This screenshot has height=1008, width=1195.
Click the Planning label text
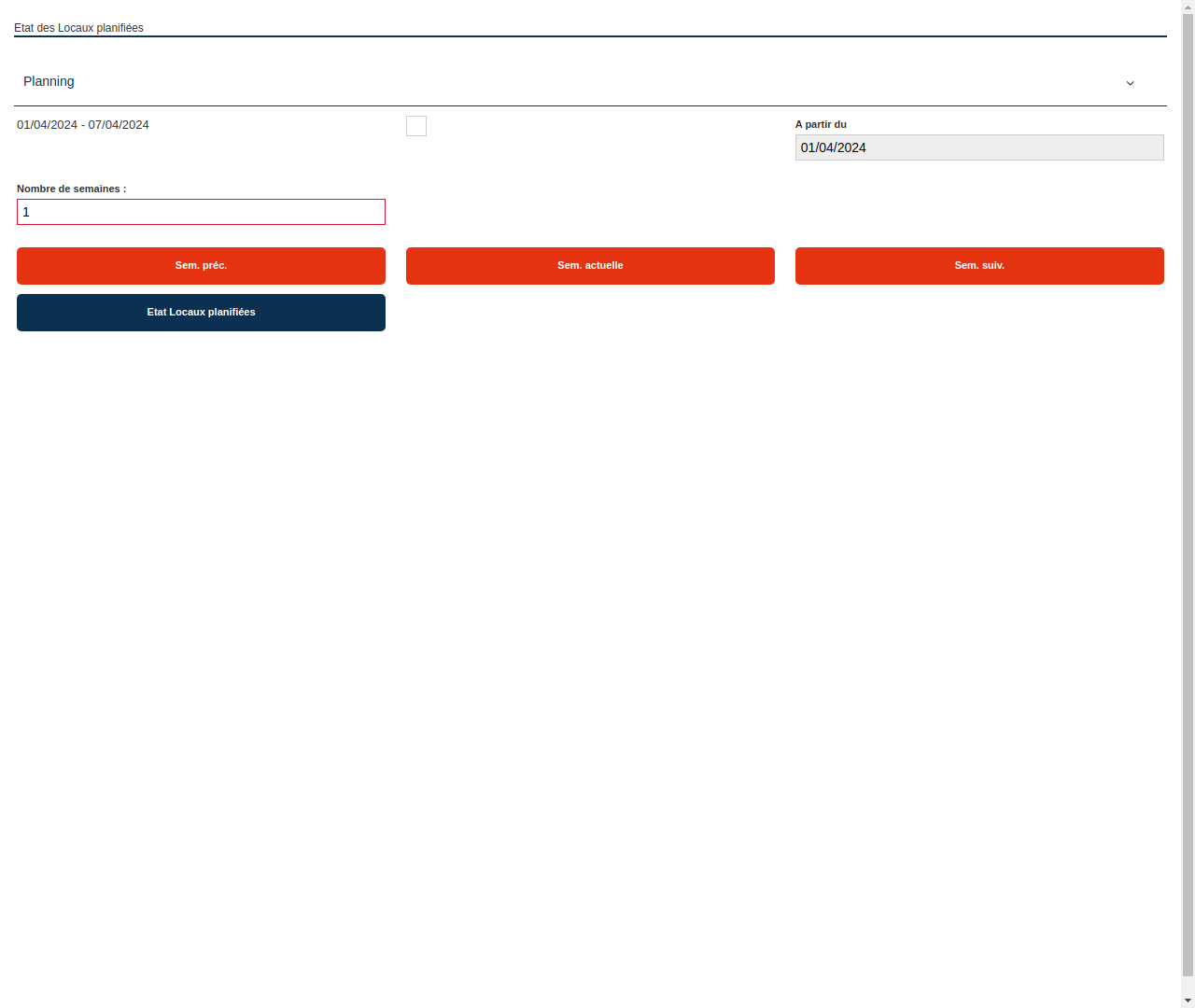pos(49,81)
